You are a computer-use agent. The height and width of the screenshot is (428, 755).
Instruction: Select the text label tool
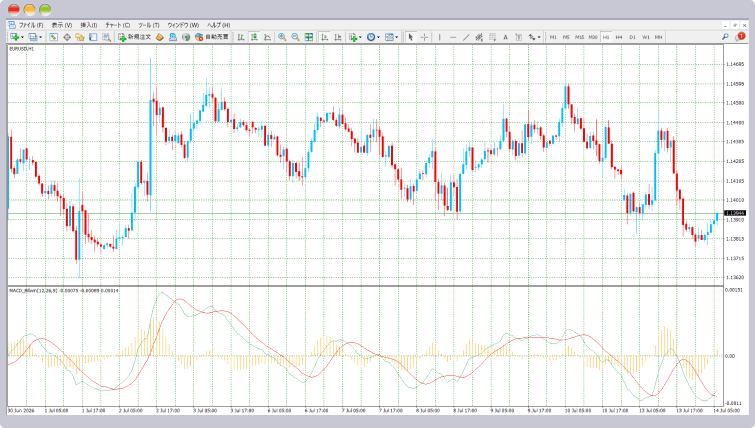[519, 37]
